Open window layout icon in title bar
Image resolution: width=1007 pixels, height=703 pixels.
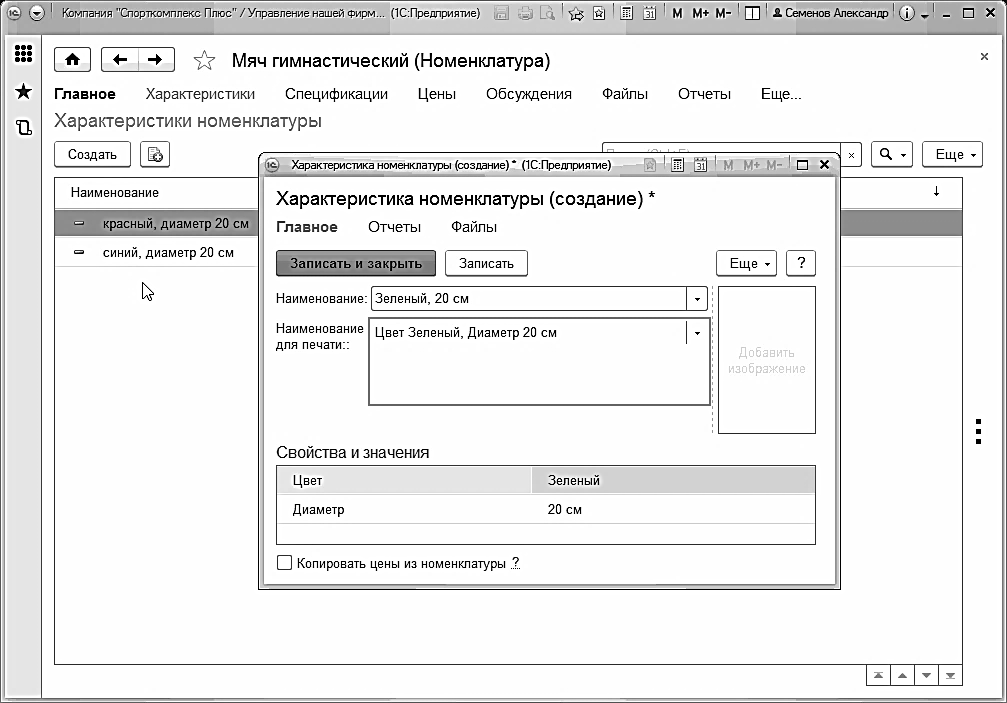[752, 13]
